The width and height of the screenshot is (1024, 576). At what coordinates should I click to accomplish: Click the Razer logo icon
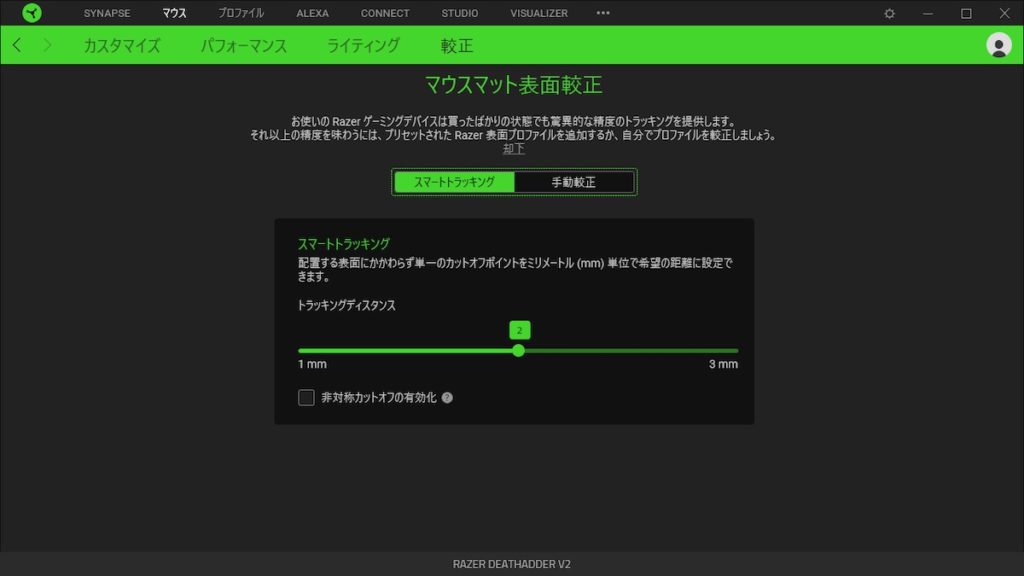point(31,13)
